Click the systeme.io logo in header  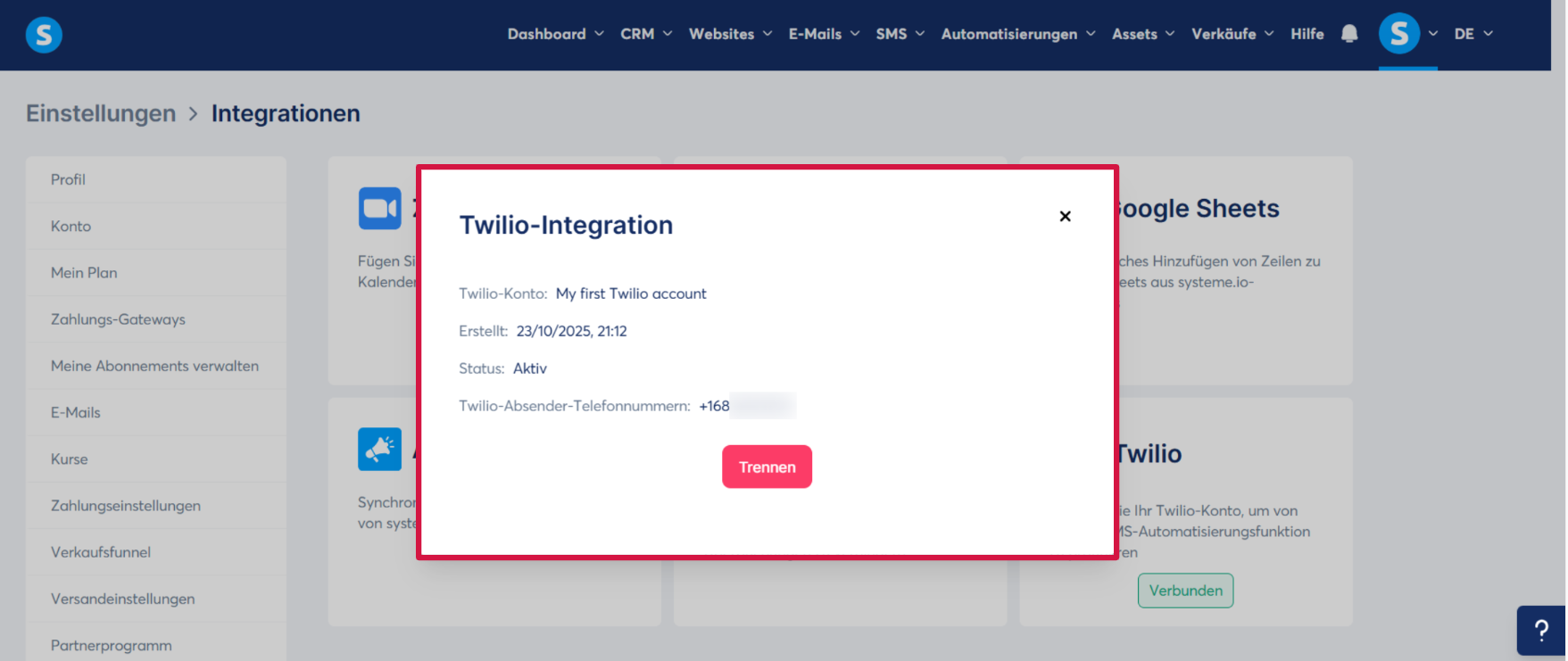[44, 35]
